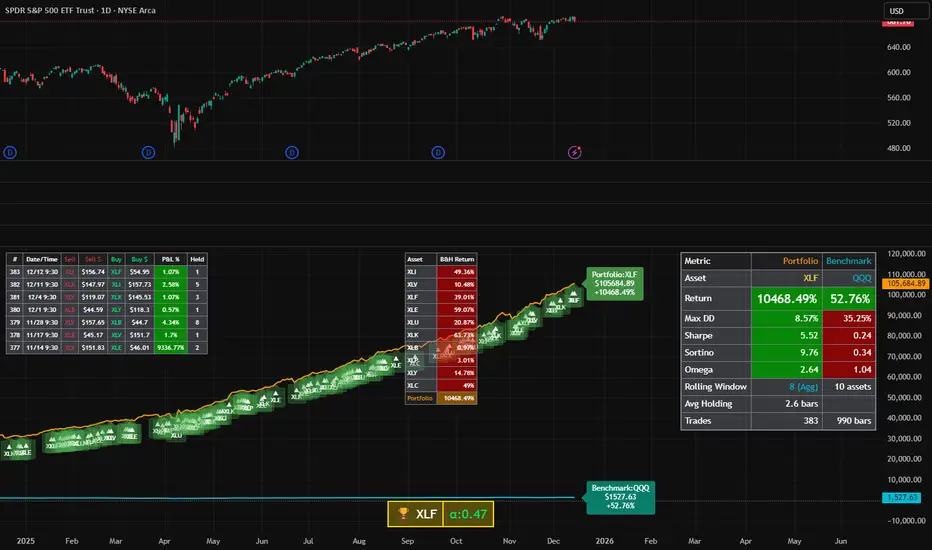Click the Portfolio:XLF $105684.89 label
This screenshot has height=550, width=932.
tap(614, 284)
